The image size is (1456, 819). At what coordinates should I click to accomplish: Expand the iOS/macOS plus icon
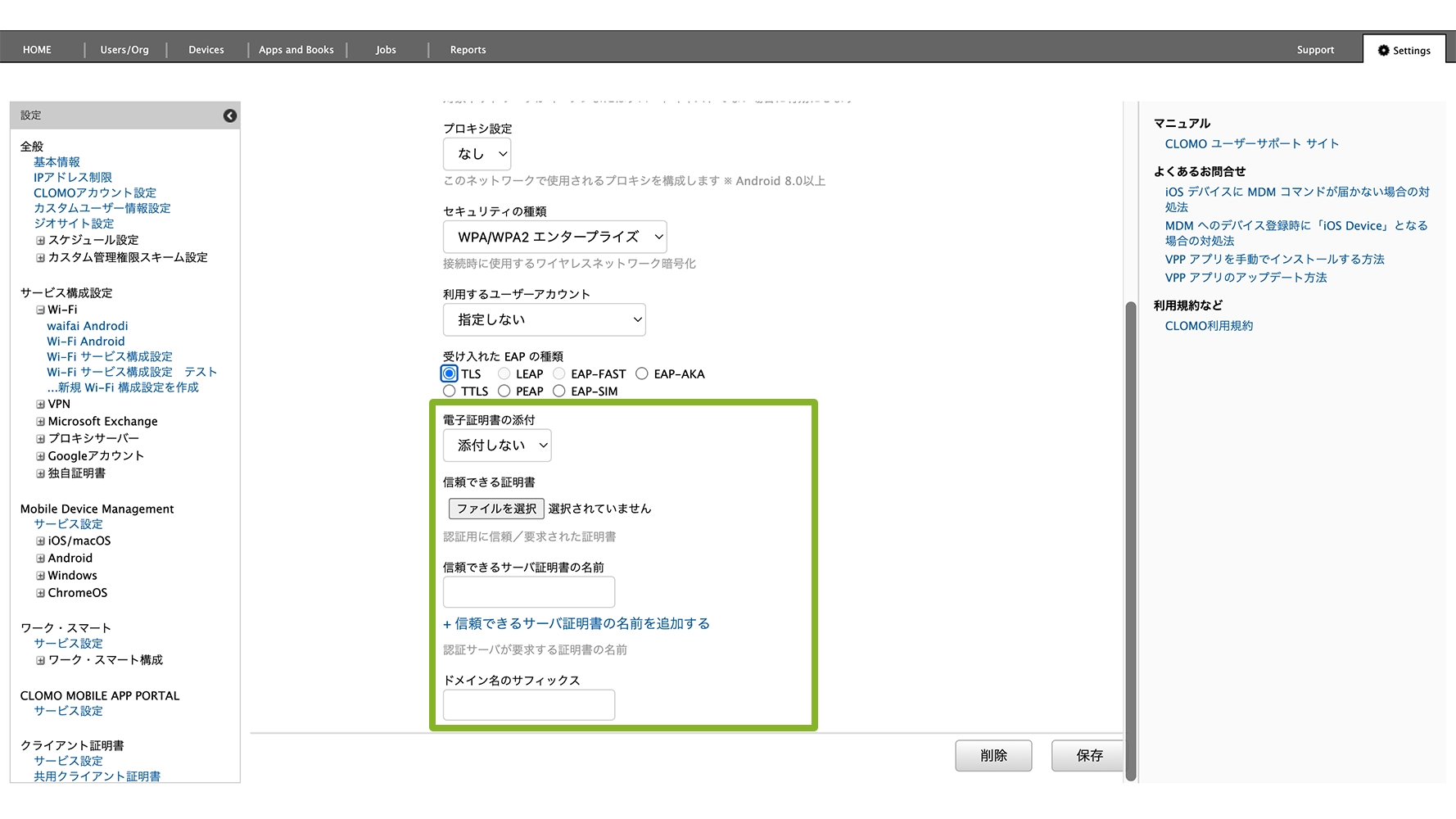coord(40,541)
